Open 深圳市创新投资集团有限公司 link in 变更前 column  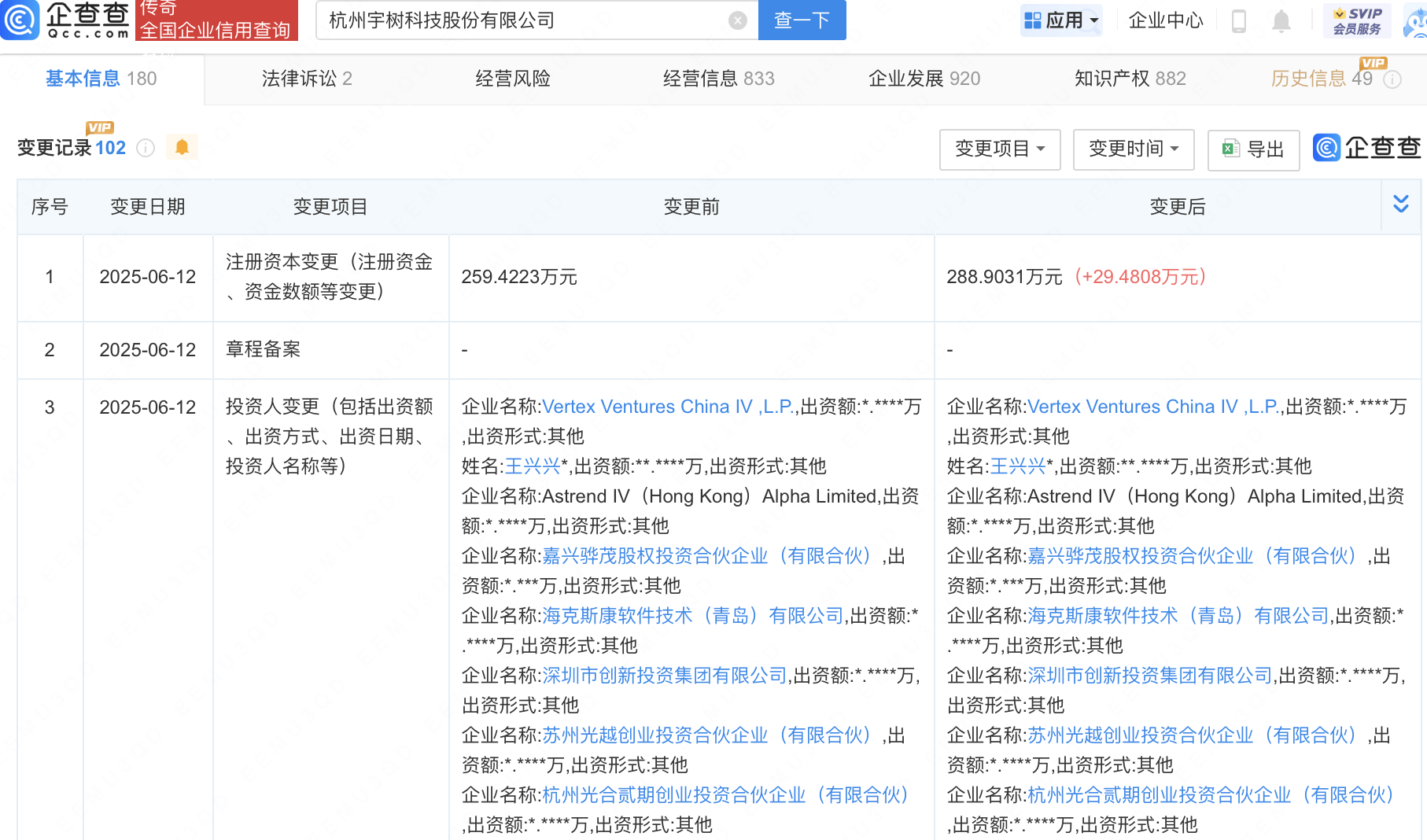coord(665,676)
